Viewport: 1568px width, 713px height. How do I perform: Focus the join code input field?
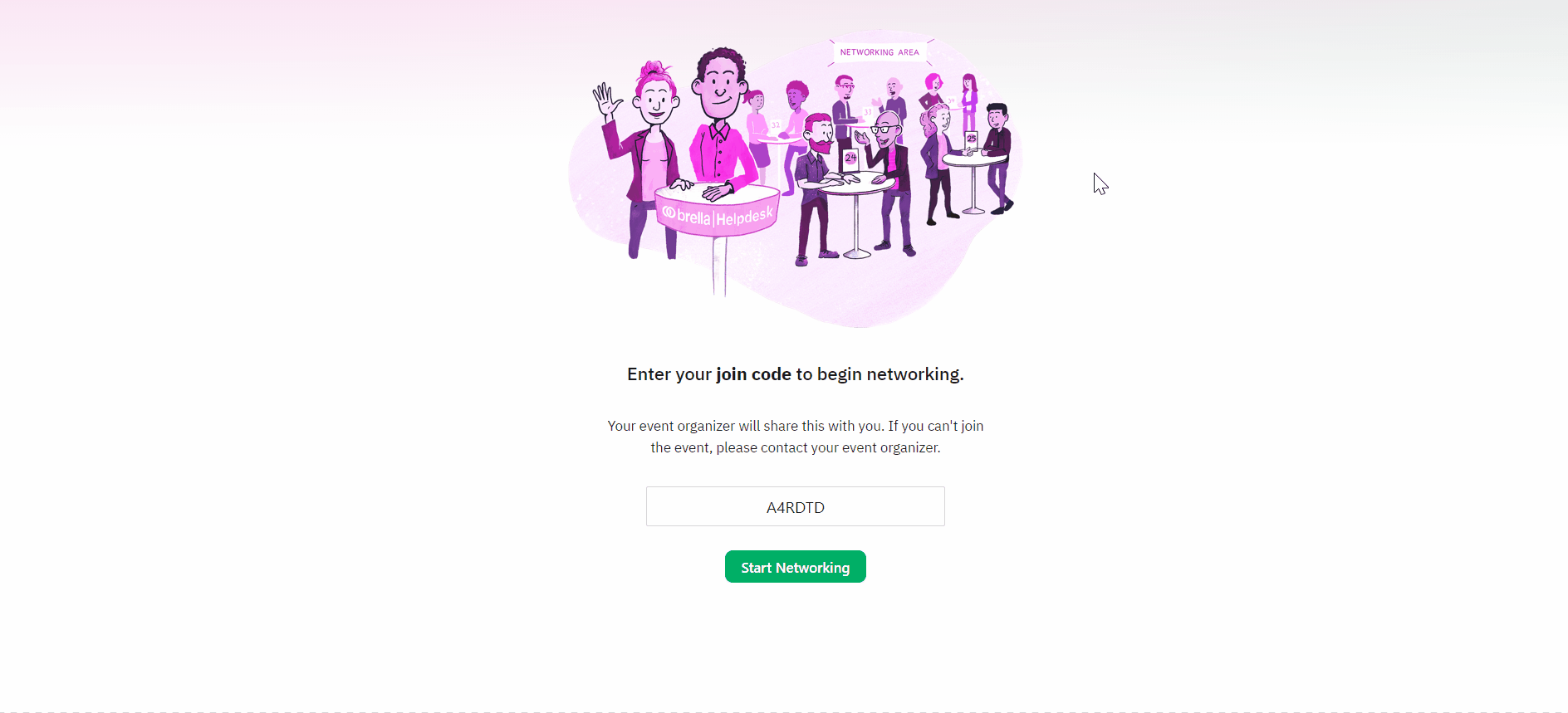[795, 506]
